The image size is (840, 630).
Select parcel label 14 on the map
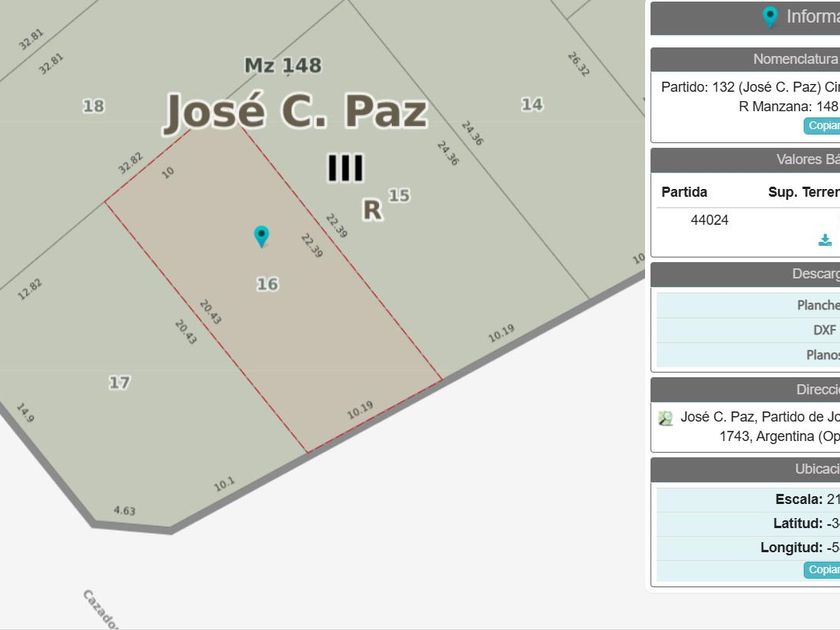(x=532, y=104)
